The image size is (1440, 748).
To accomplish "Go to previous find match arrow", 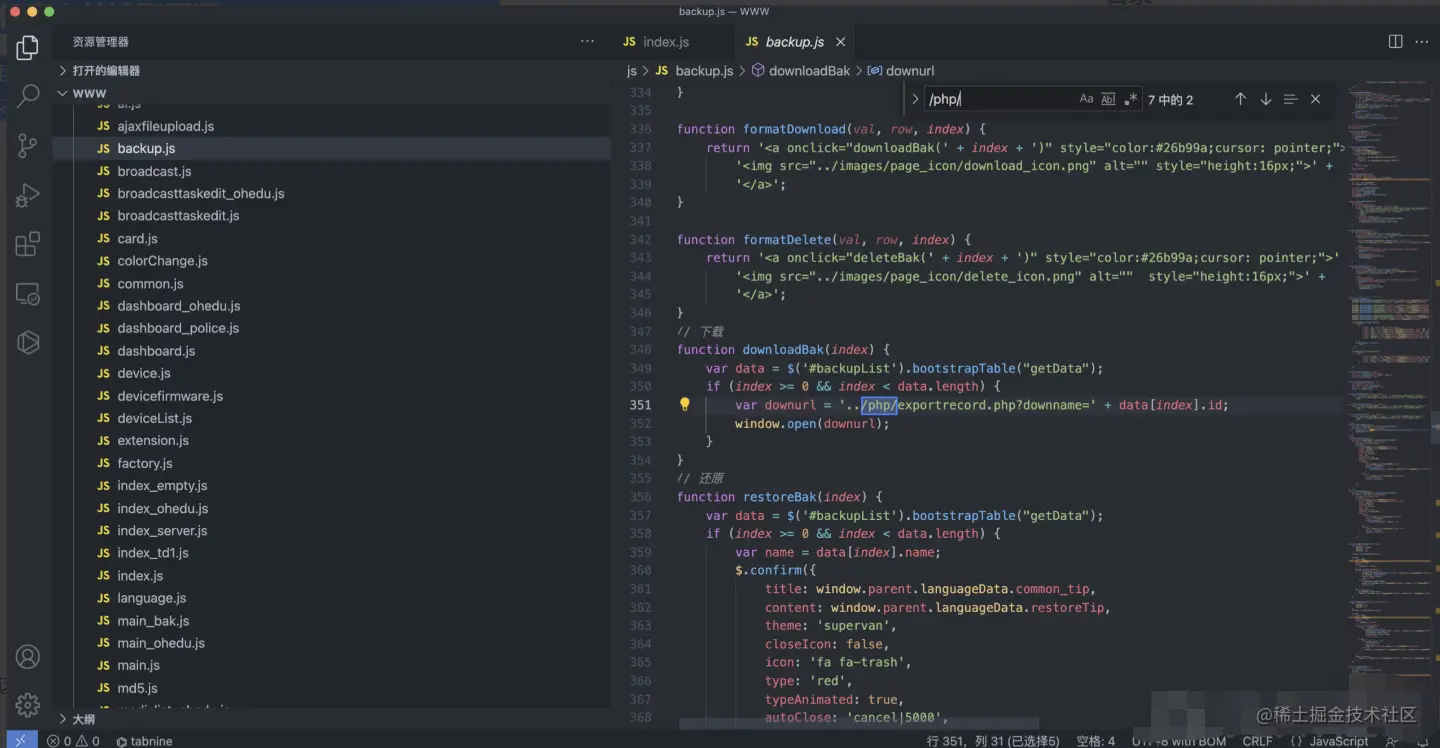I will [x=1240, y=99].
